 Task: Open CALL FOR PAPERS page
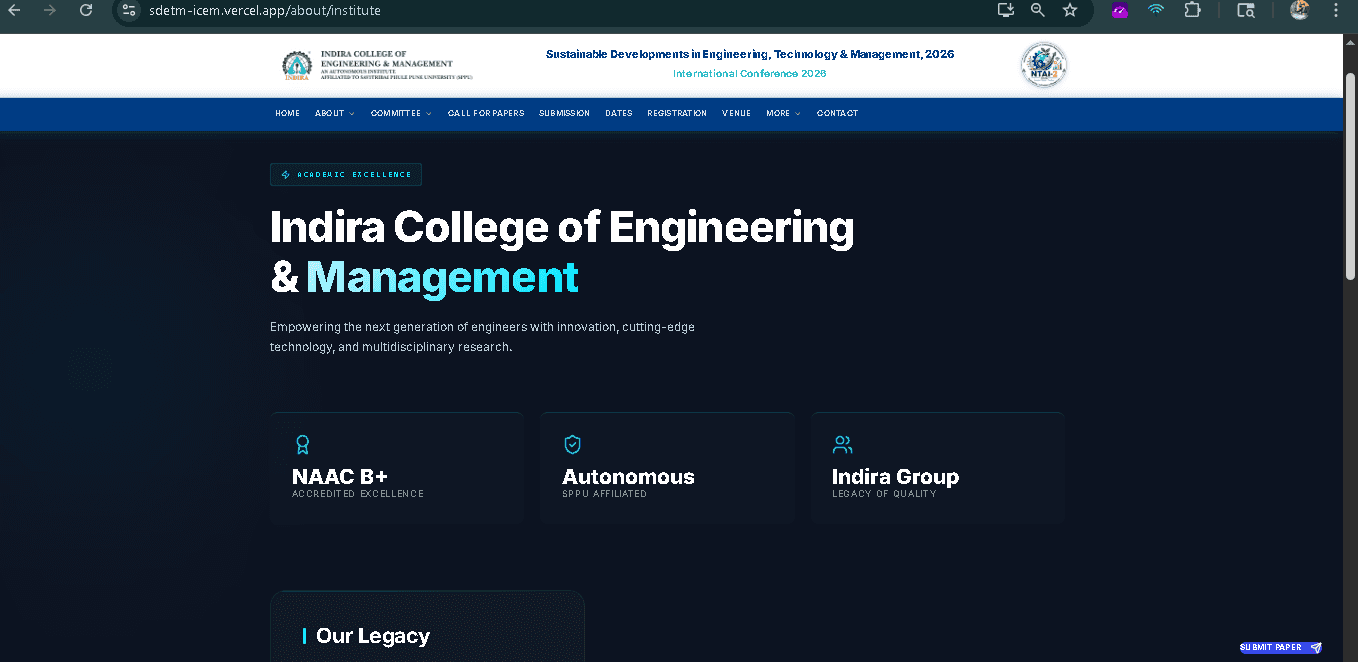(486, 114)
